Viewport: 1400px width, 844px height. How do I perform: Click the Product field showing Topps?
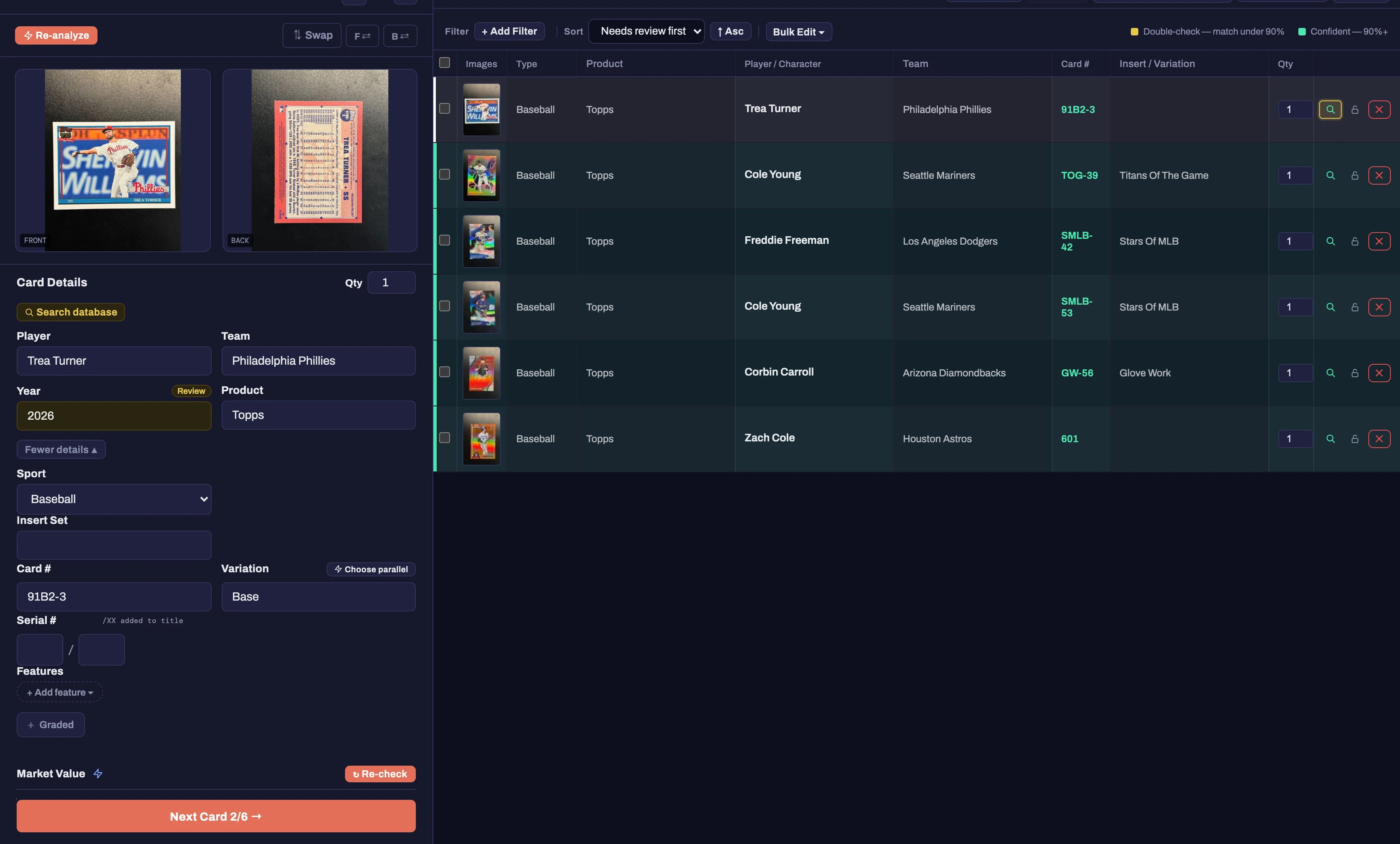[x=319, y=415]
